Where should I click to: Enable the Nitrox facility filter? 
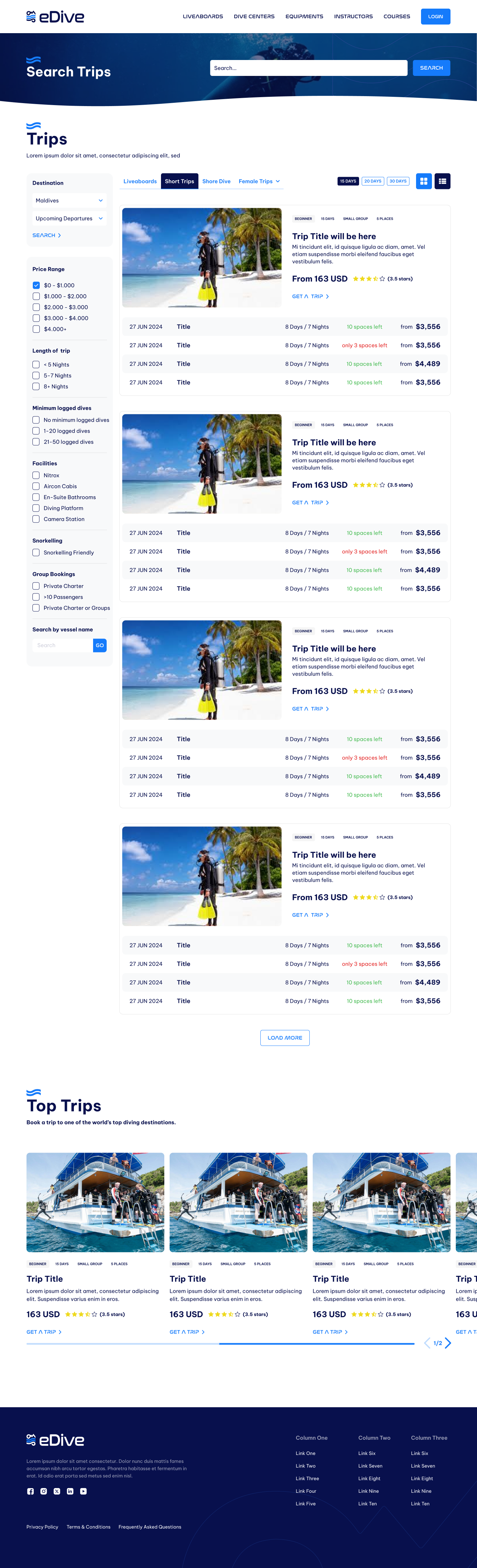[x=36, y=475]
